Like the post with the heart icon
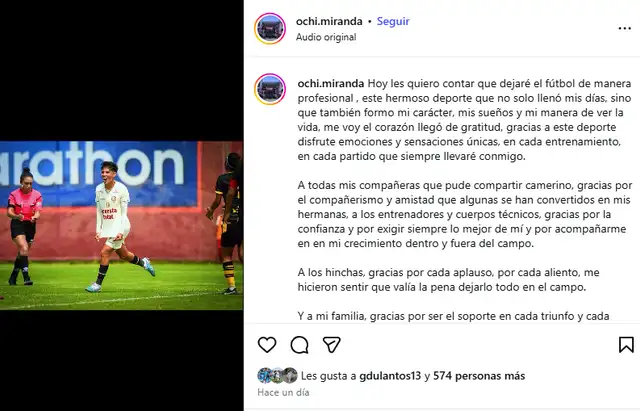This screenshot has height=411, width=640. [267, 345]
